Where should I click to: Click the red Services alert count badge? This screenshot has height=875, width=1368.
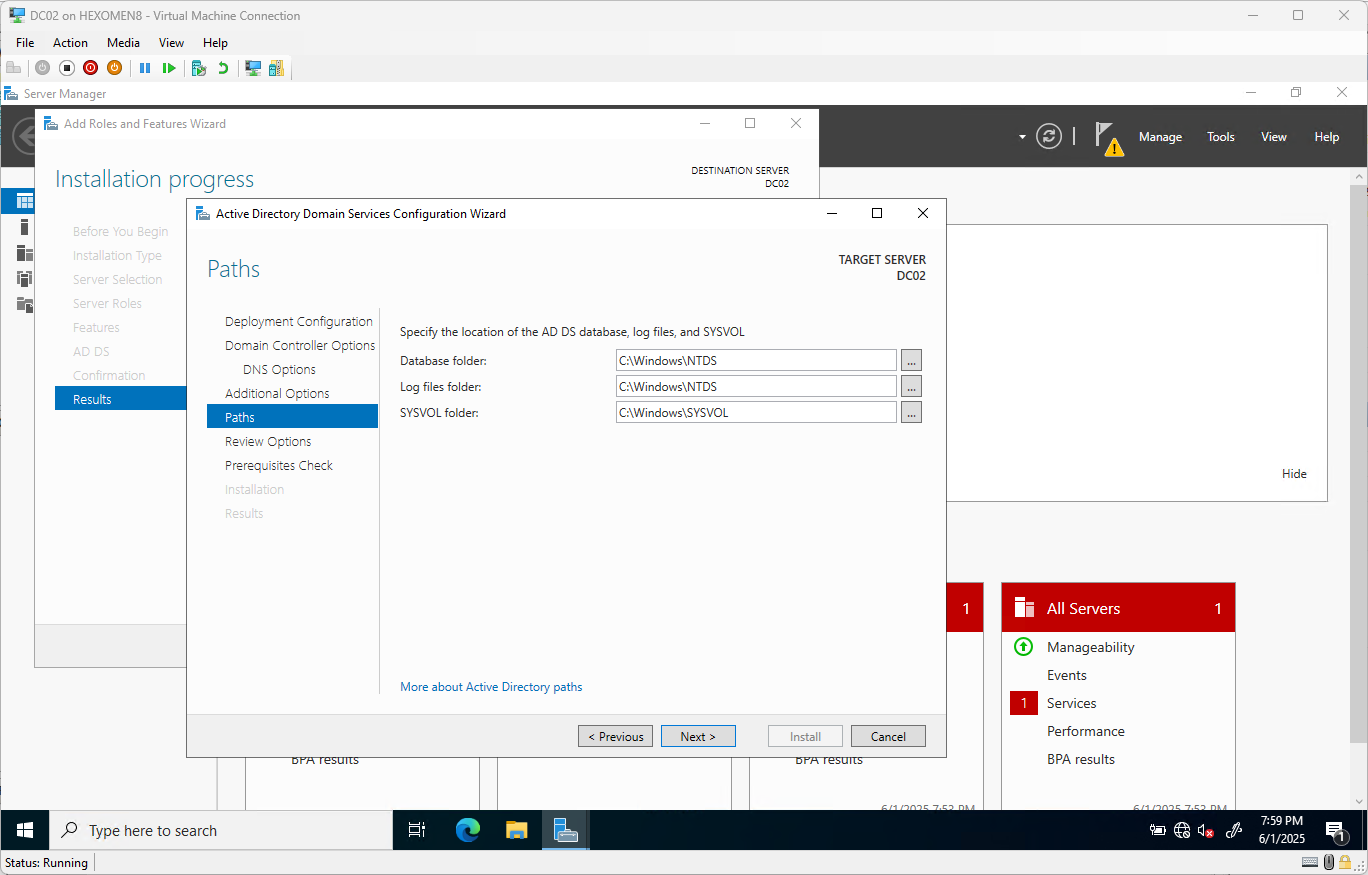[1024, 703]
